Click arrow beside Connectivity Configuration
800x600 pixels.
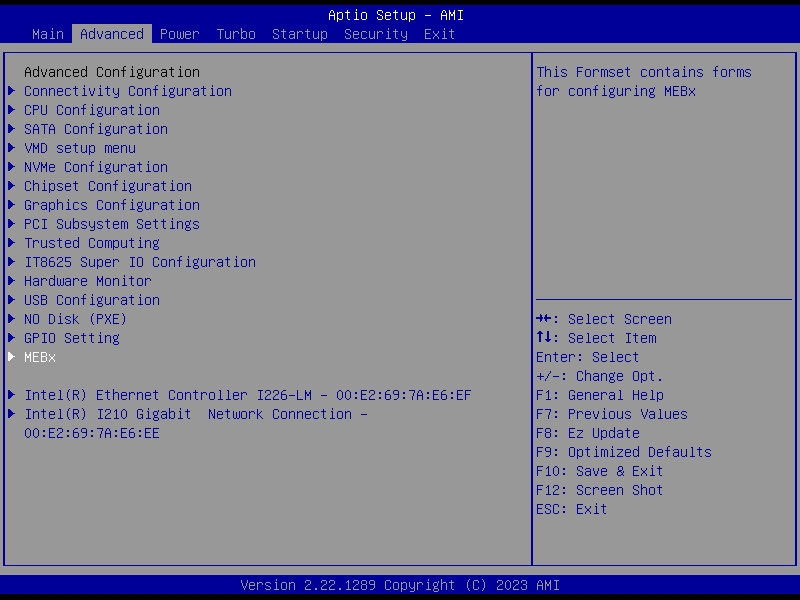(12, 91)
